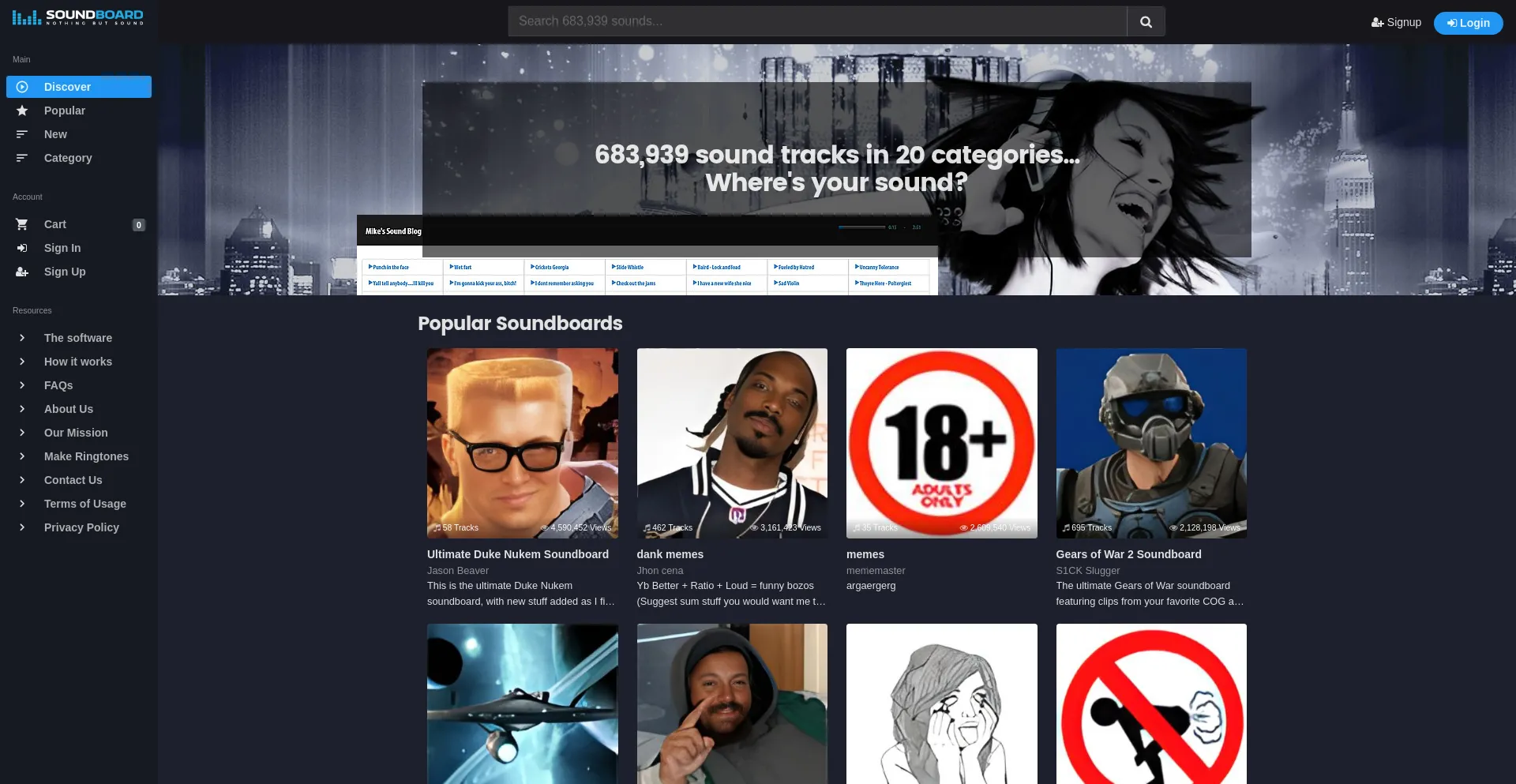Click author Jhon cena
Viewport: 1516px width, 784px height.
coord(660,571)
